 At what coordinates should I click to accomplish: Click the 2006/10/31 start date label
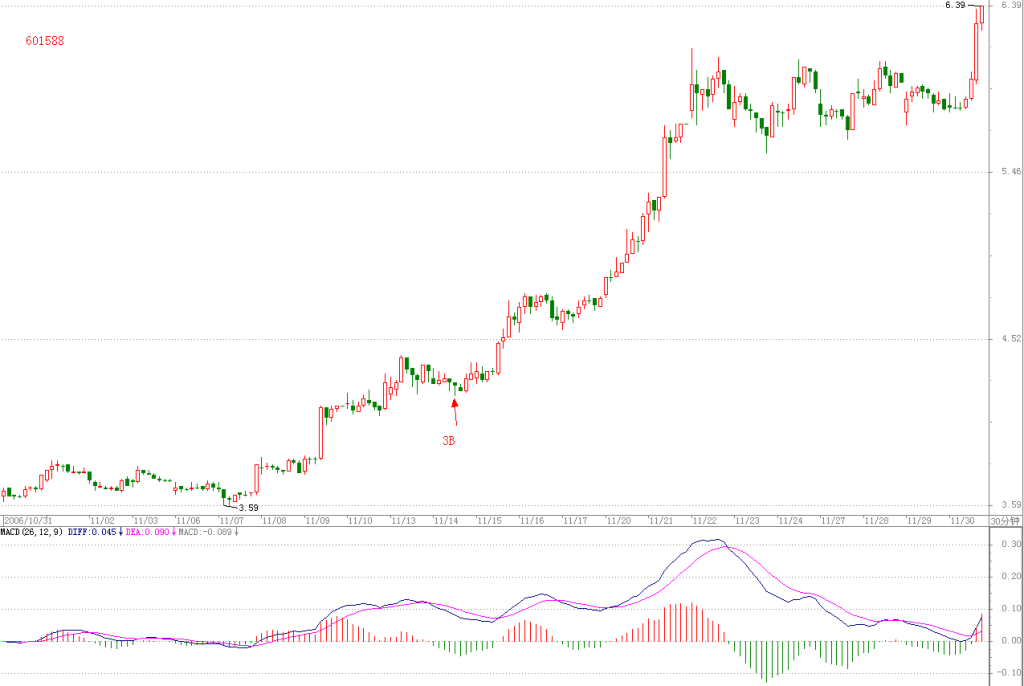pyautogui.click(x=28, y=521)
